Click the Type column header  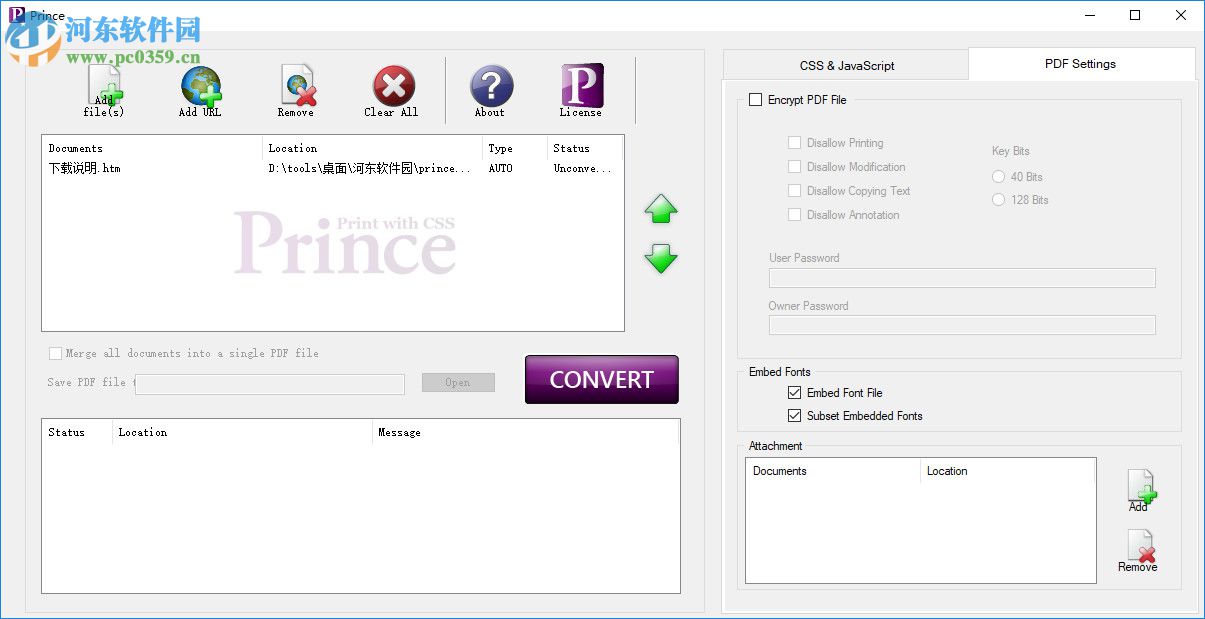pyautogui.click(x=515, y=148)
